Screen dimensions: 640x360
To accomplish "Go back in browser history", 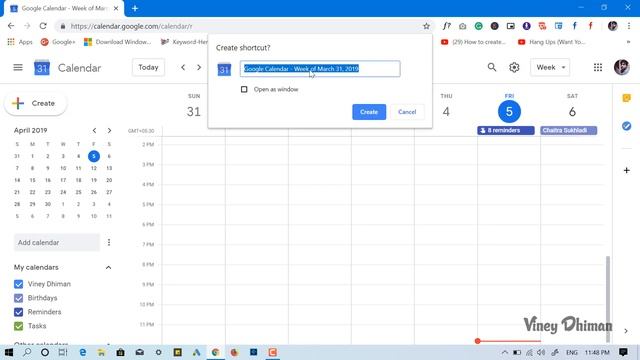I will point(11,26).
